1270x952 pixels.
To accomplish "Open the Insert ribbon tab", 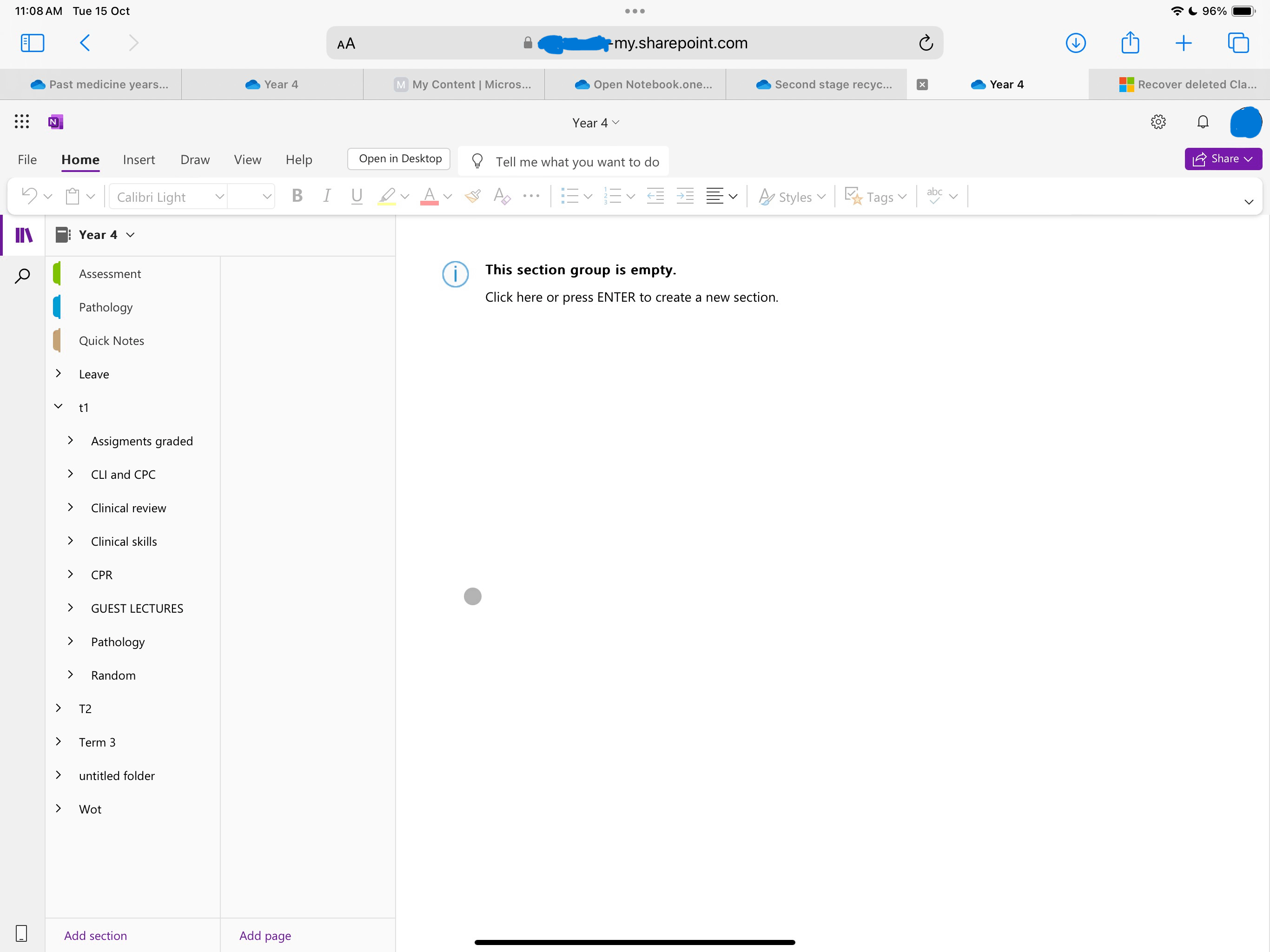I will [x=139, y=159].
